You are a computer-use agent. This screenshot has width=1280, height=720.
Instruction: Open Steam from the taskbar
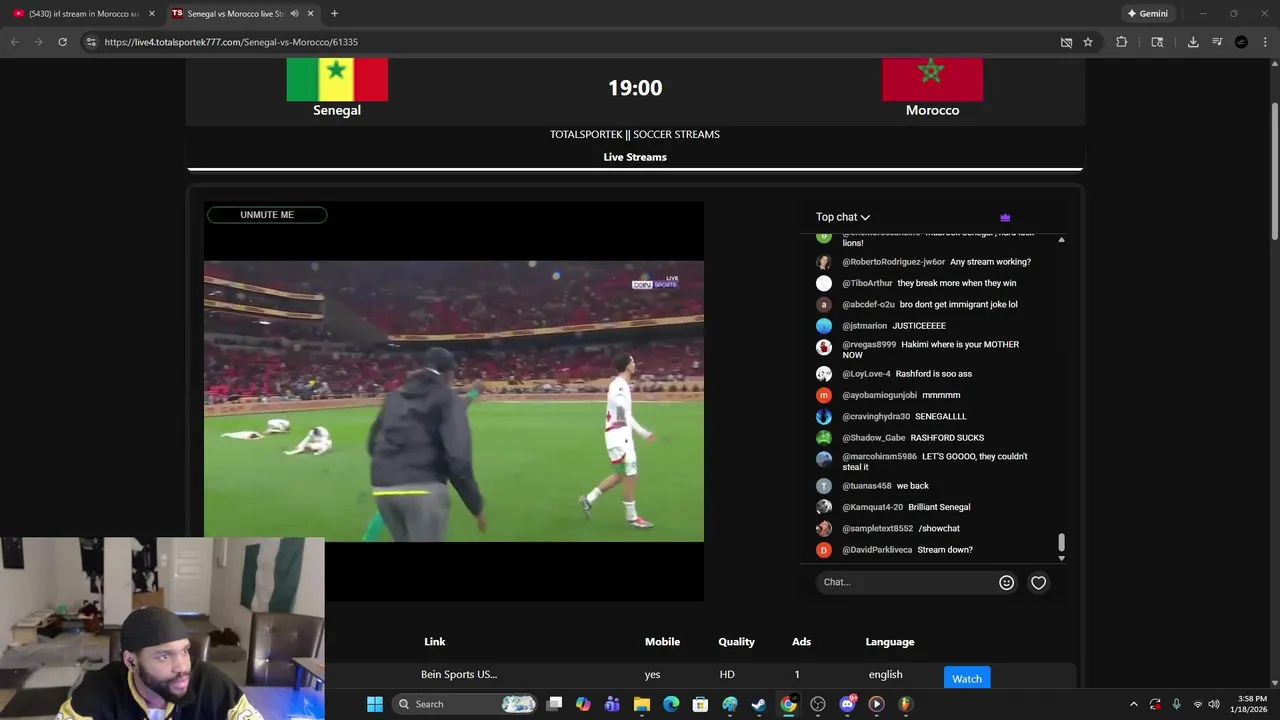coord(759,704)
